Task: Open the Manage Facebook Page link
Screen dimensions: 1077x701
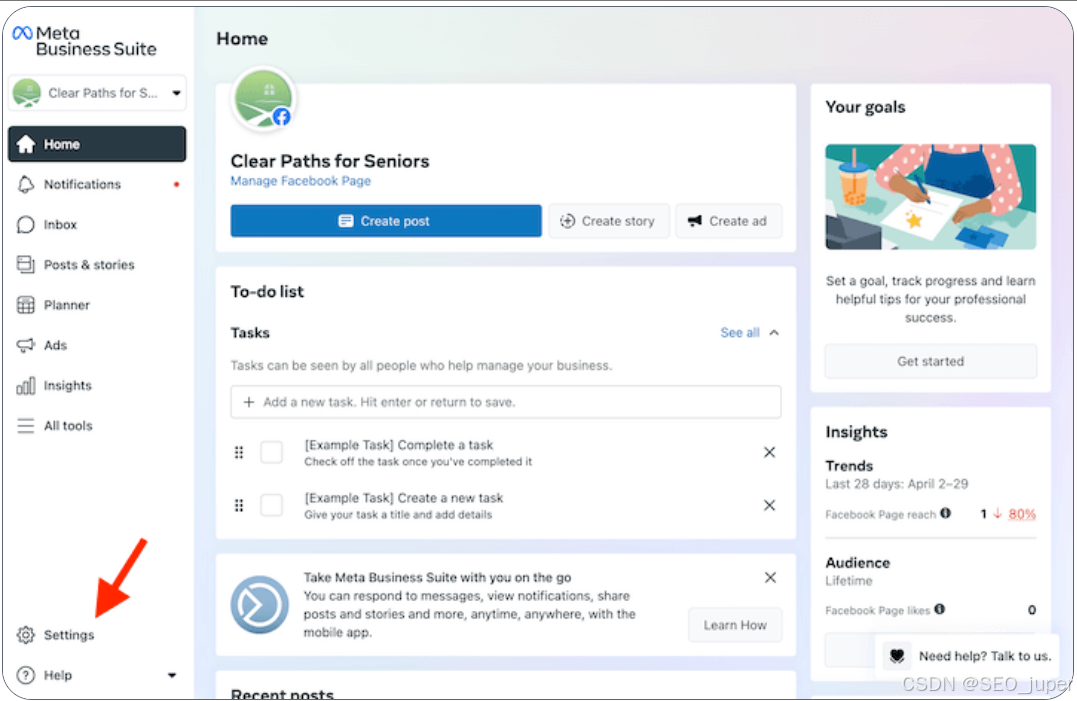Action: point(300,181)
